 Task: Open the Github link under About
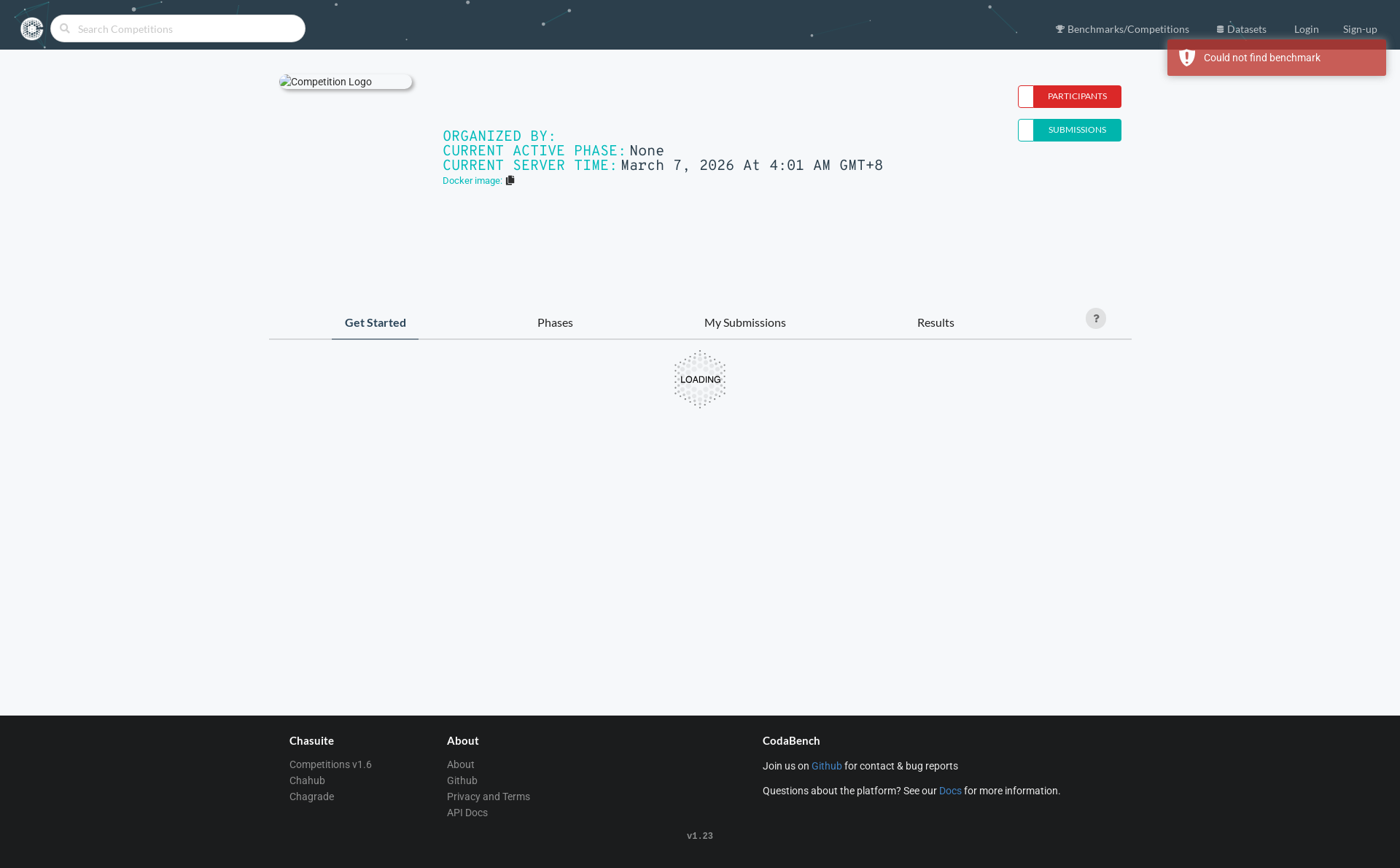462,780
